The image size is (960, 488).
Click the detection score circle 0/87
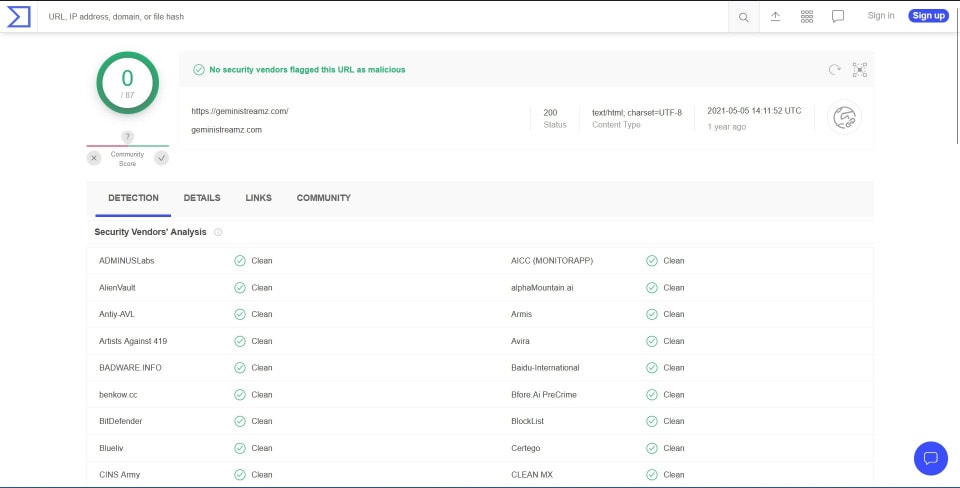coord(127,83)
